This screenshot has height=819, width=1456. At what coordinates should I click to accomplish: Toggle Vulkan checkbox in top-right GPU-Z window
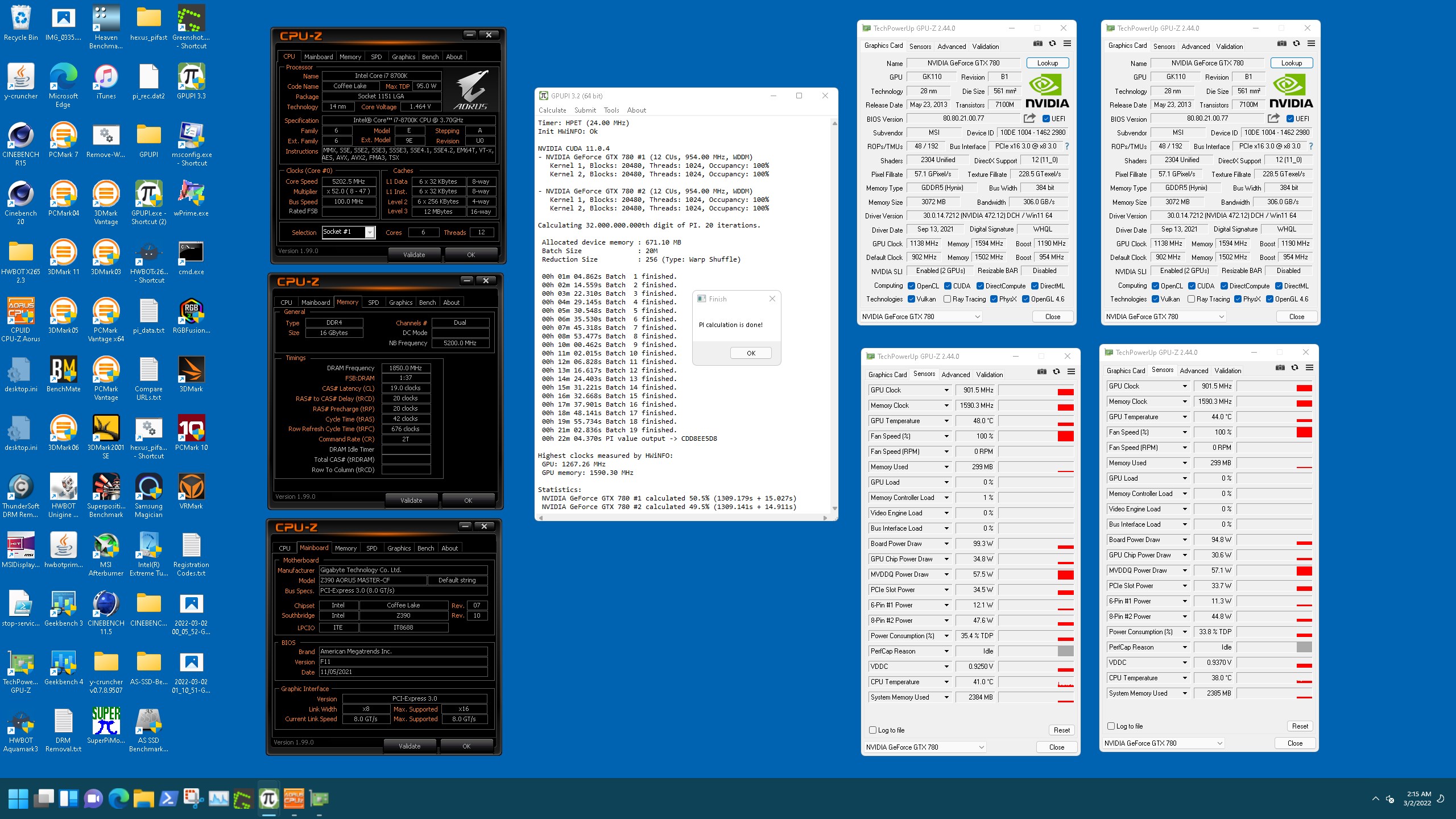pos(1155,299)
